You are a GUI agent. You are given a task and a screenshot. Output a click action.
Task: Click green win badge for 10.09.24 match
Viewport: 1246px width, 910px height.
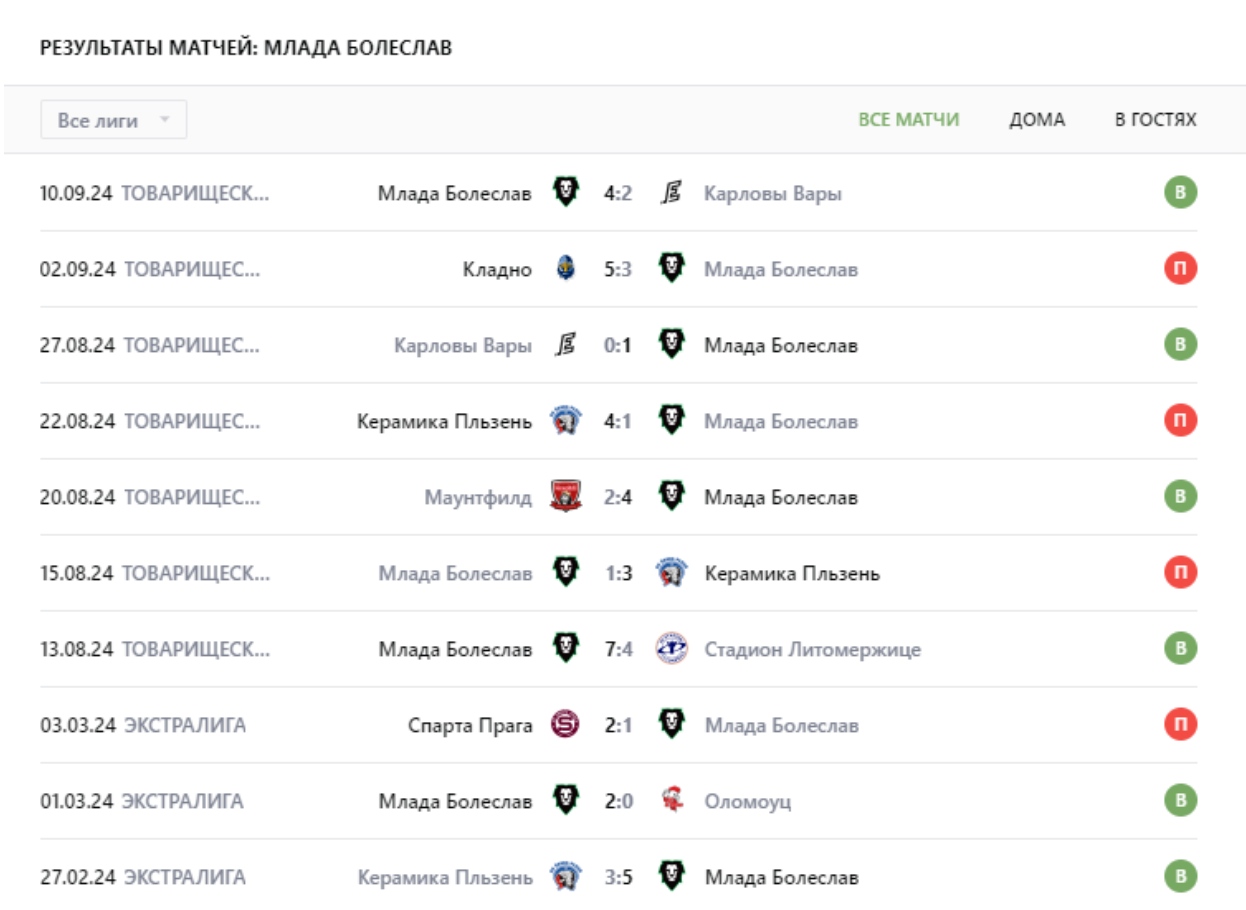click(x=1180, y=193)
